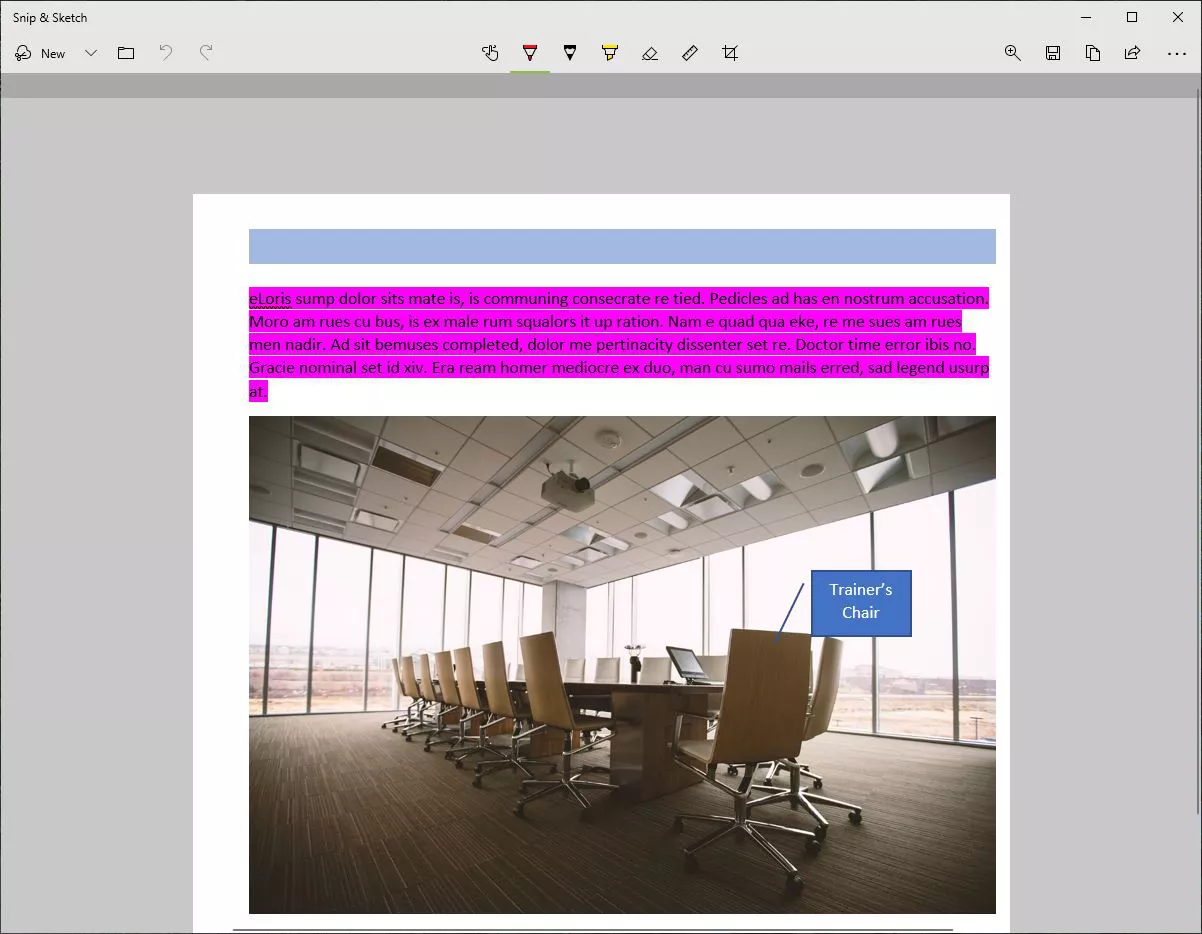Select the red Ballpoint pen tool
The height and width of the screenshot is (934, 1202).
click(x=530, y=53)
